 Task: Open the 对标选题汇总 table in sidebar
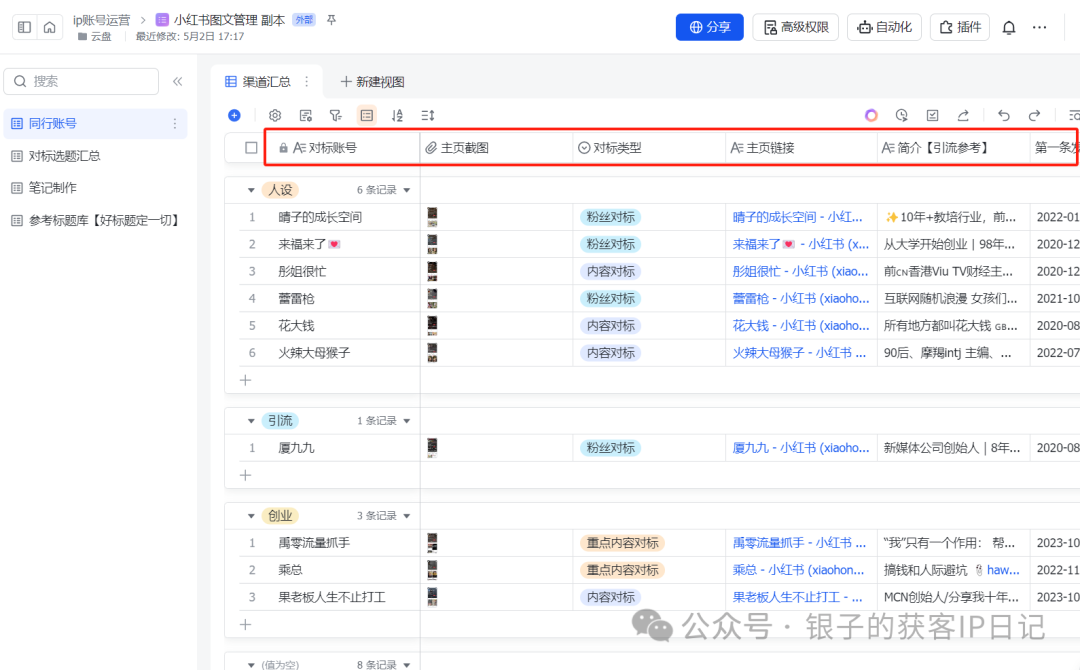pos(65,155)
